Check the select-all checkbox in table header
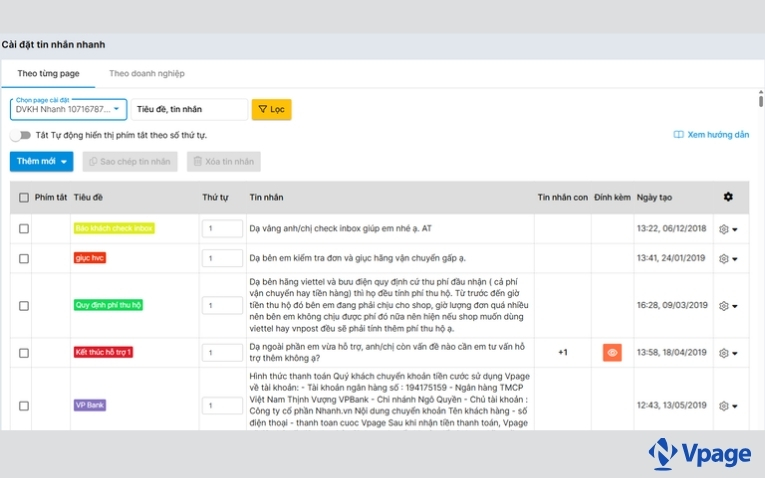The height and width of the screenshot is (478, 765). pos(24,197)
